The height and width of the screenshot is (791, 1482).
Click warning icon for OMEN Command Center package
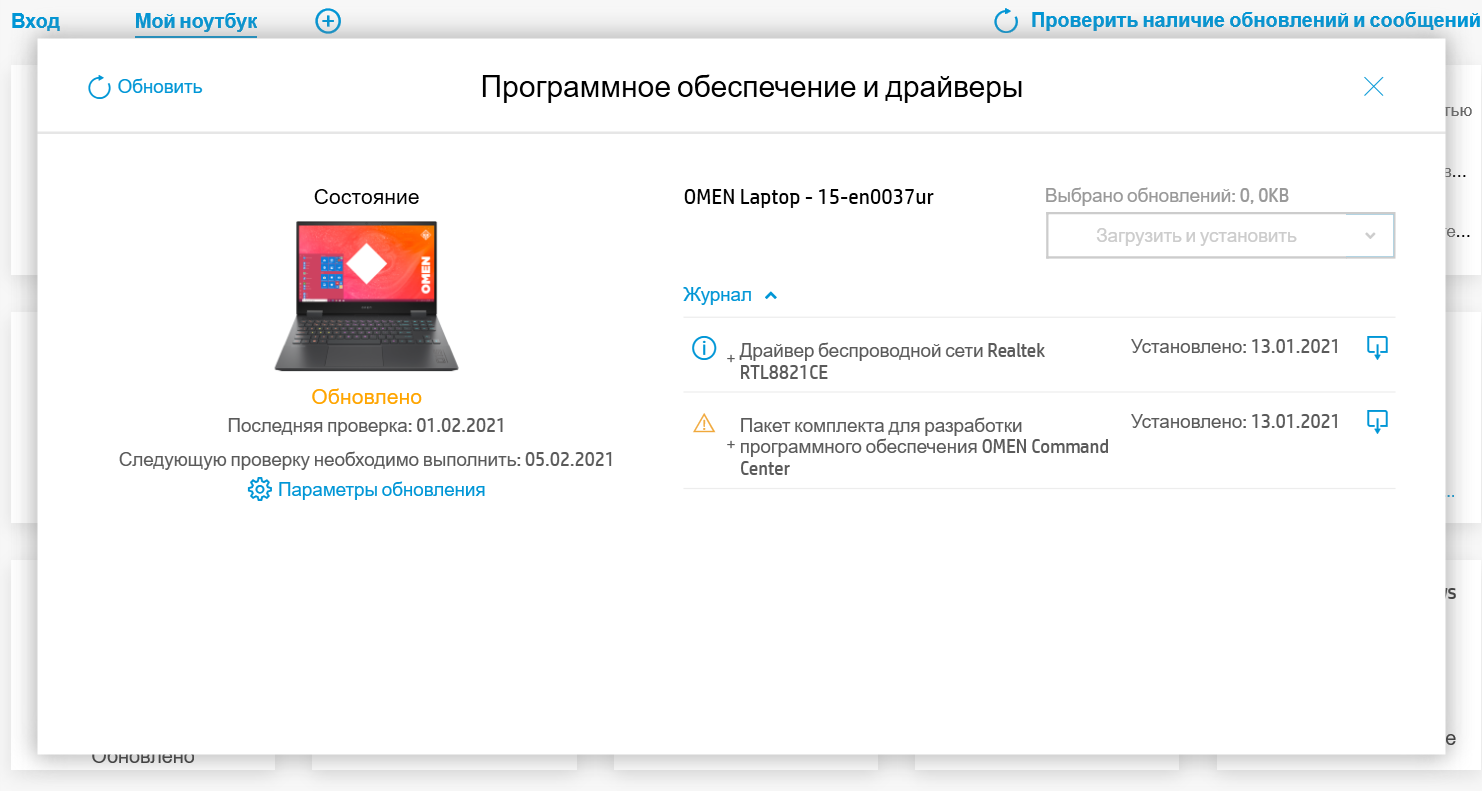[704, 423]
